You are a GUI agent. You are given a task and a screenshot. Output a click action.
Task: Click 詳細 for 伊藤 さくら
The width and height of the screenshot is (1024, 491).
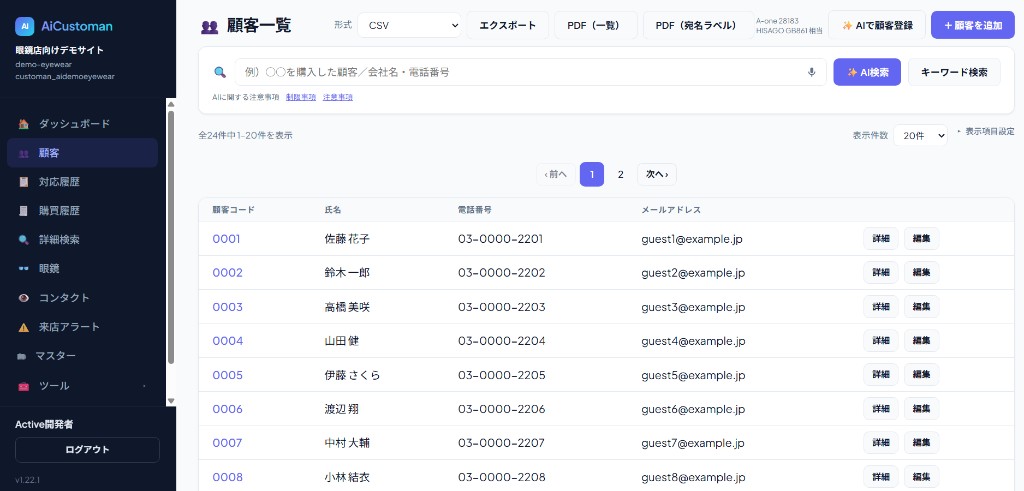(x=881, y=375)
